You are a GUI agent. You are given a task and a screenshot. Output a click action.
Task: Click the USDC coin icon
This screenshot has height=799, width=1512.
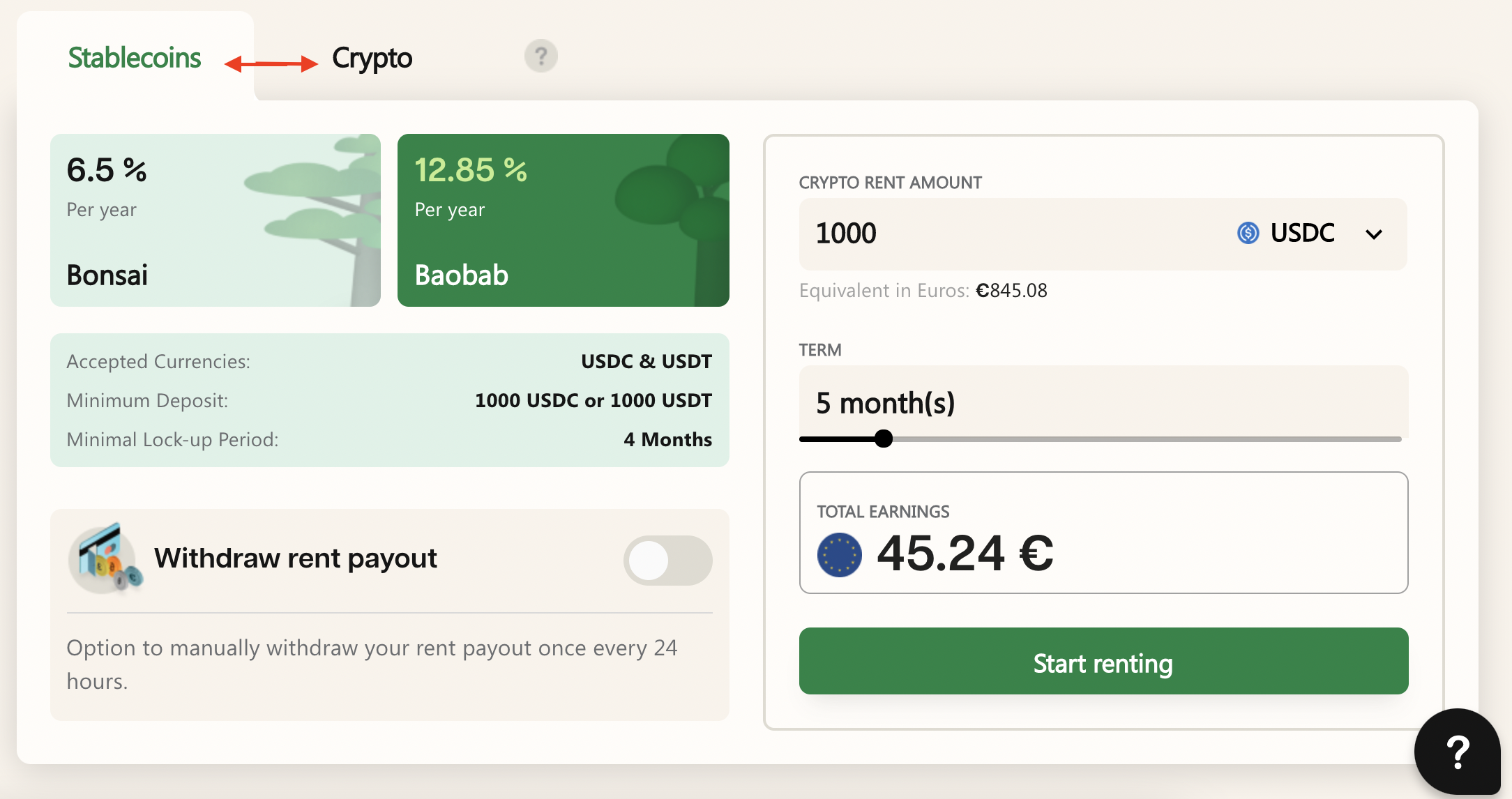coord(1248,233)
